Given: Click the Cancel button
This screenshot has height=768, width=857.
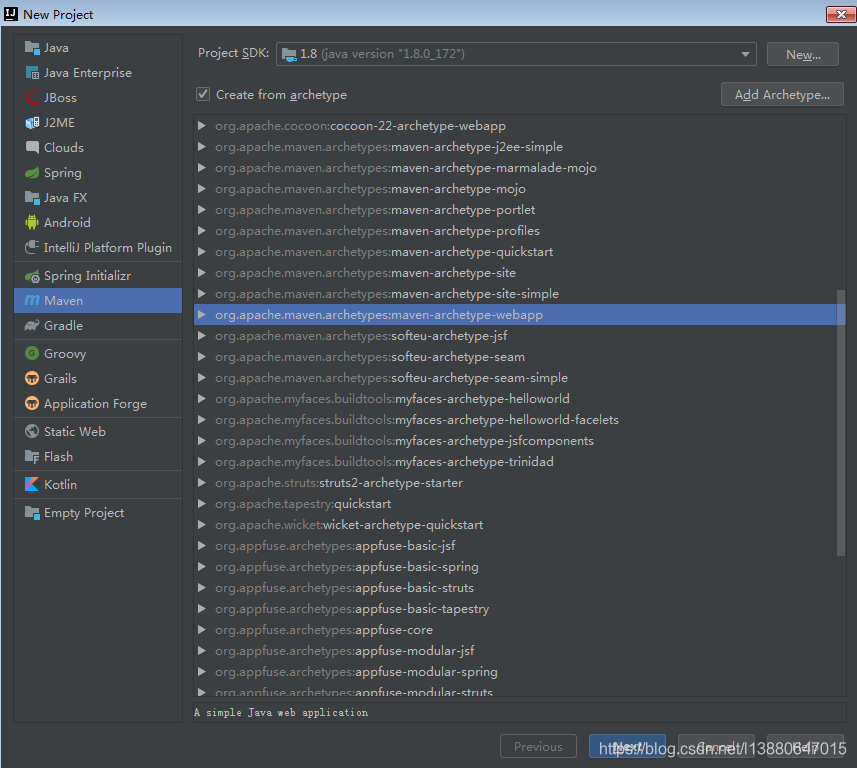Looking at the screenshot, I should 716,746.
